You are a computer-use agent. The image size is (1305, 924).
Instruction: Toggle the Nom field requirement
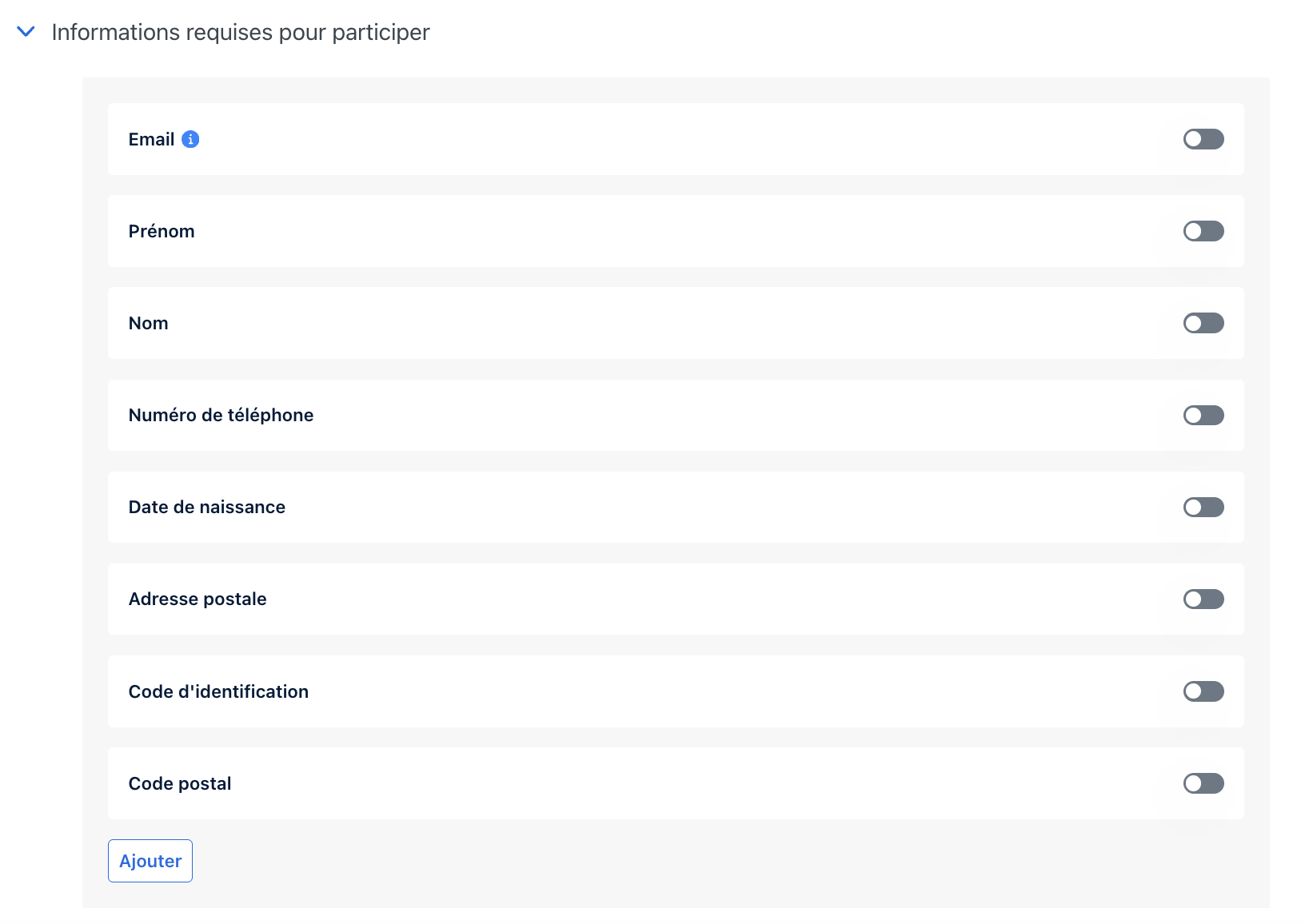(x=1203, y=323)
